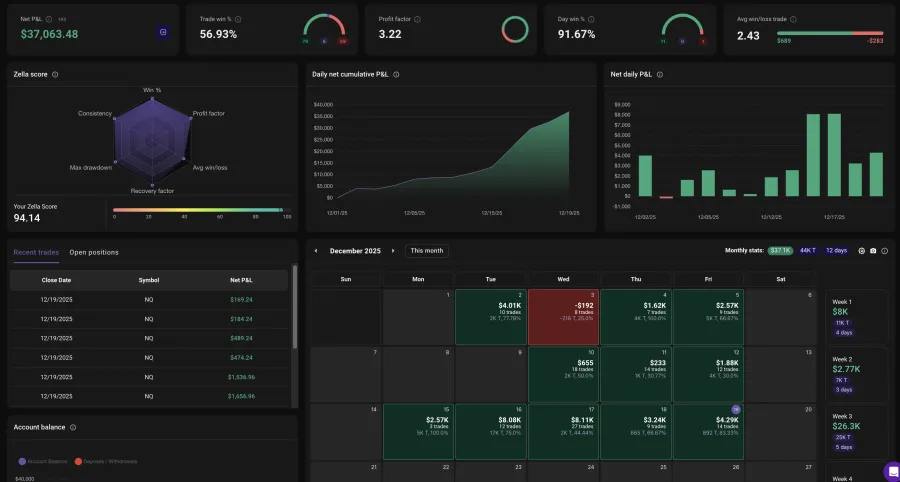Switch to the Open positions tab
Screen dimensions: 900x482
point(94,252)
